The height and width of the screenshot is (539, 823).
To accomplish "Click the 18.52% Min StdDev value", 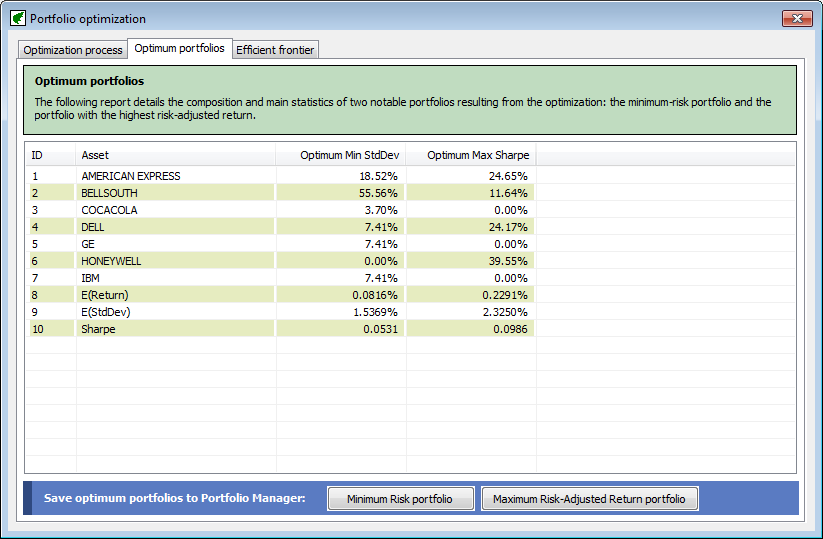I will coord(378,176).
